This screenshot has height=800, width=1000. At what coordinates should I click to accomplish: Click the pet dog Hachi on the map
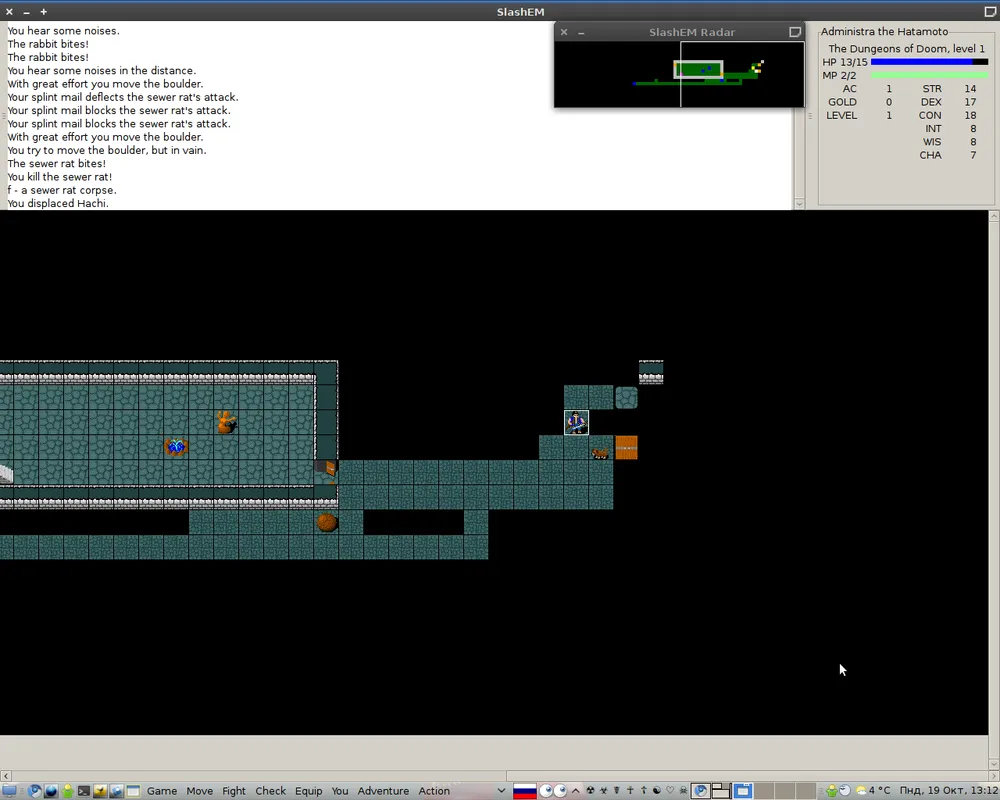click(600, 453)
